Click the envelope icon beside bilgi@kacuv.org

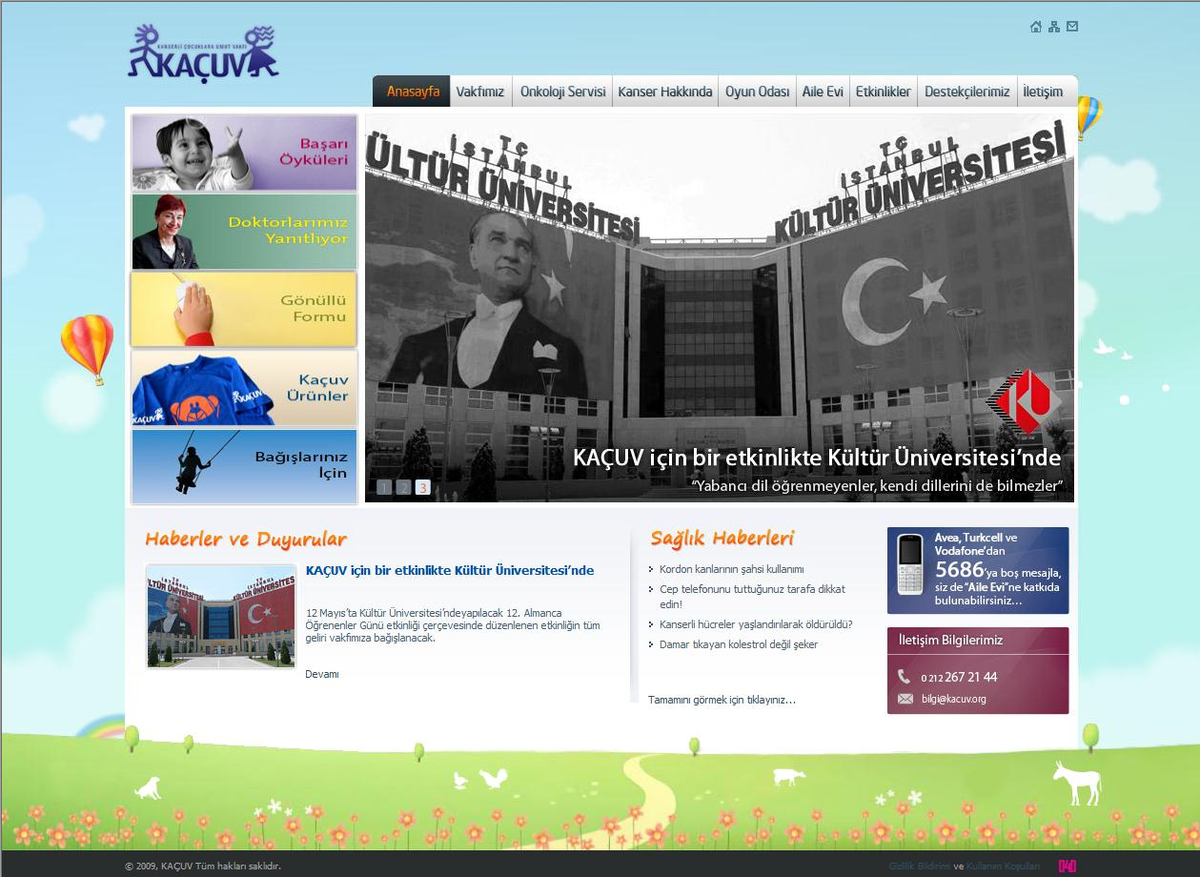905,699
